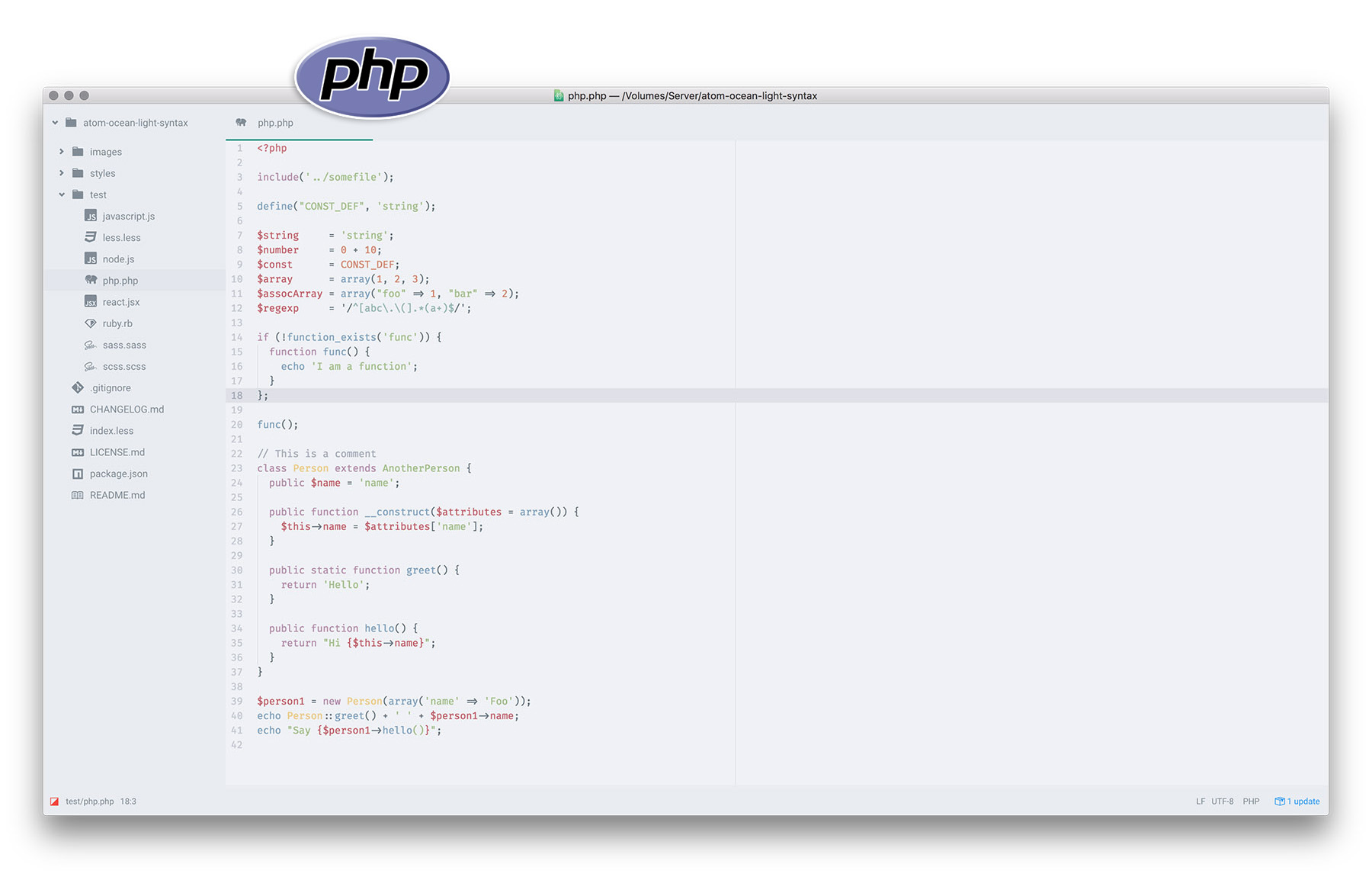Image resolution: width=1372 pixels, height=877 pixels.
Task: Click the git icon beside .gitignore
Action: click(x=78, y=387)
